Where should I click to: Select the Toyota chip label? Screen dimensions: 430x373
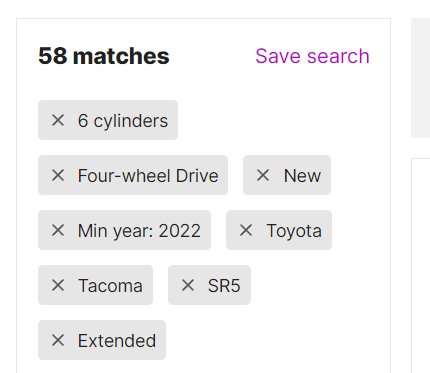pos(294,231)
